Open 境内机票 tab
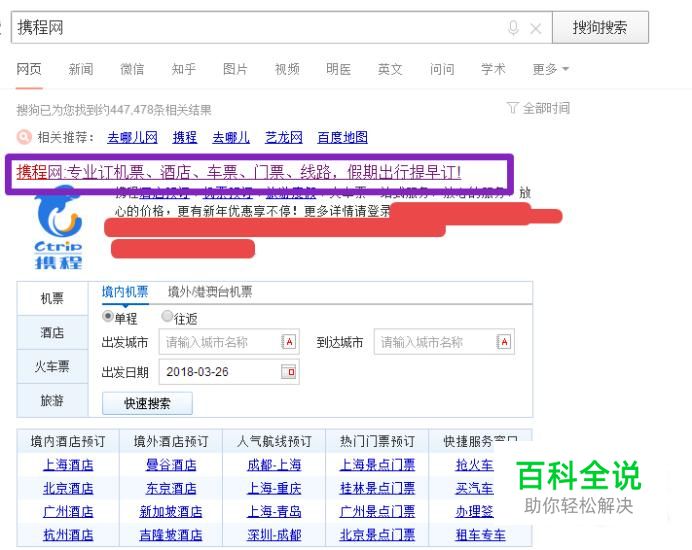Screen dimensions: 692x550 point(125,292)
